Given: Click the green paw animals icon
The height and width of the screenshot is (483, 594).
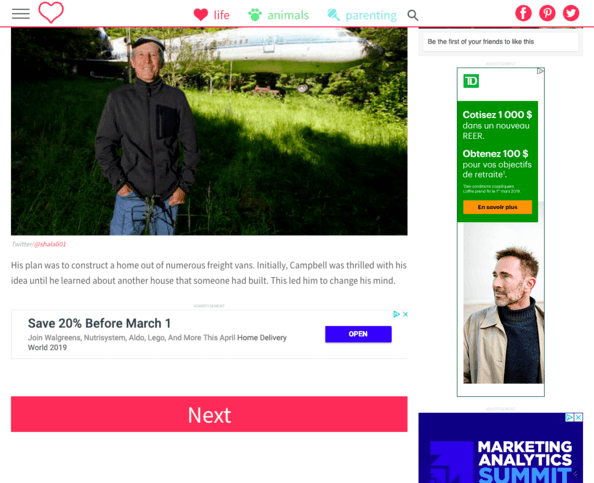Looking at the screenshot, I should pos(255,15).
